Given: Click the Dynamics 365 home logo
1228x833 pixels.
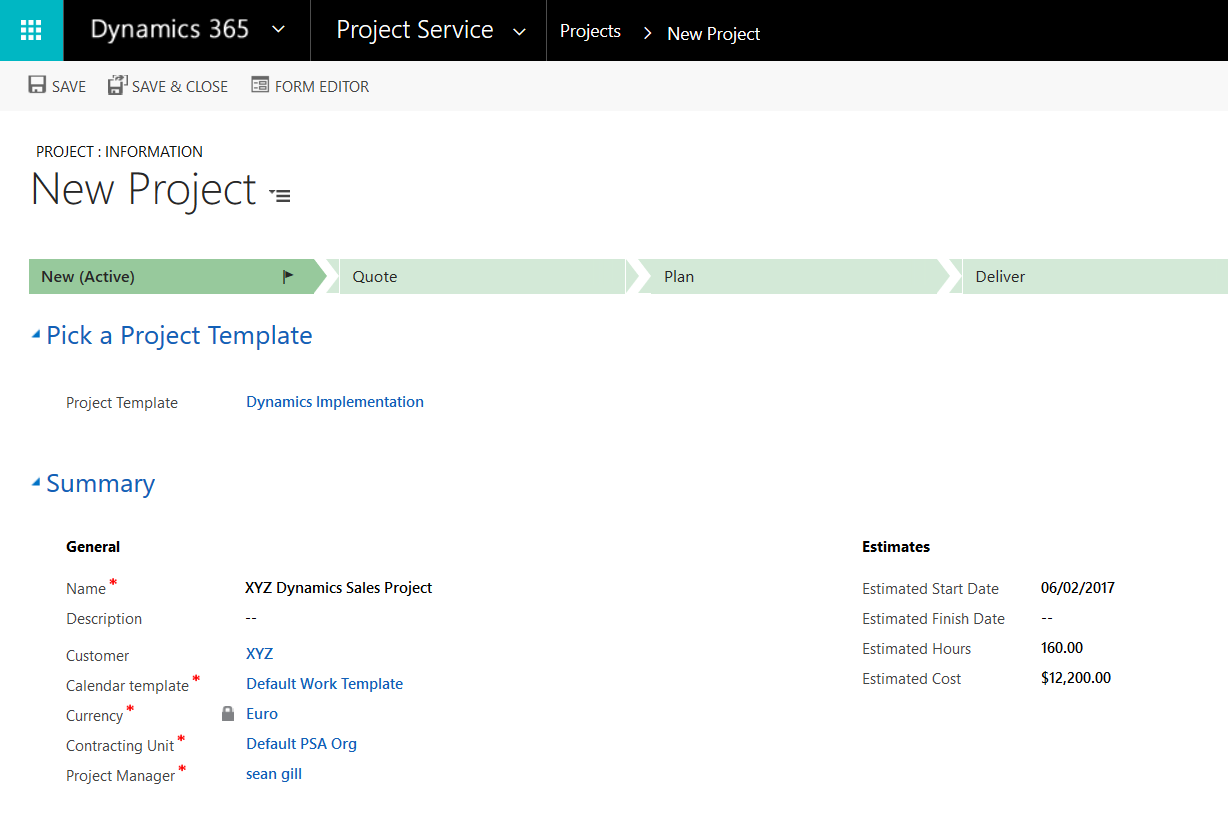Looking at the screenshot, I should tap(169, 30).
